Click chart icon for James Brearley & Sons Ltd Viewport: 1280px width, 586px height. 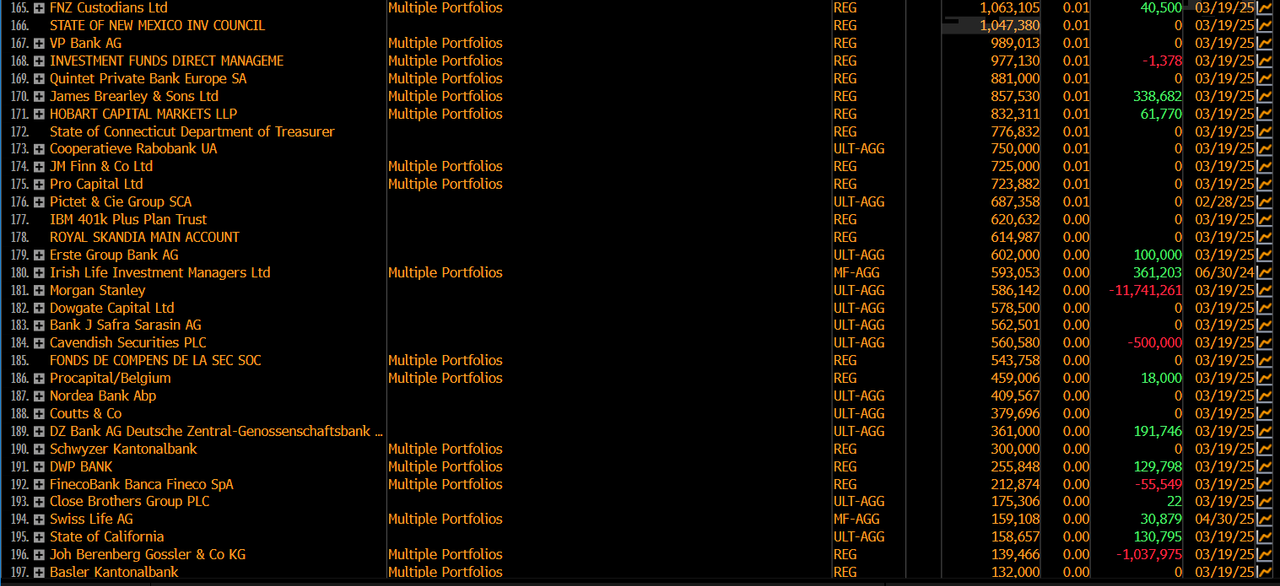[x=1264, y=96]
